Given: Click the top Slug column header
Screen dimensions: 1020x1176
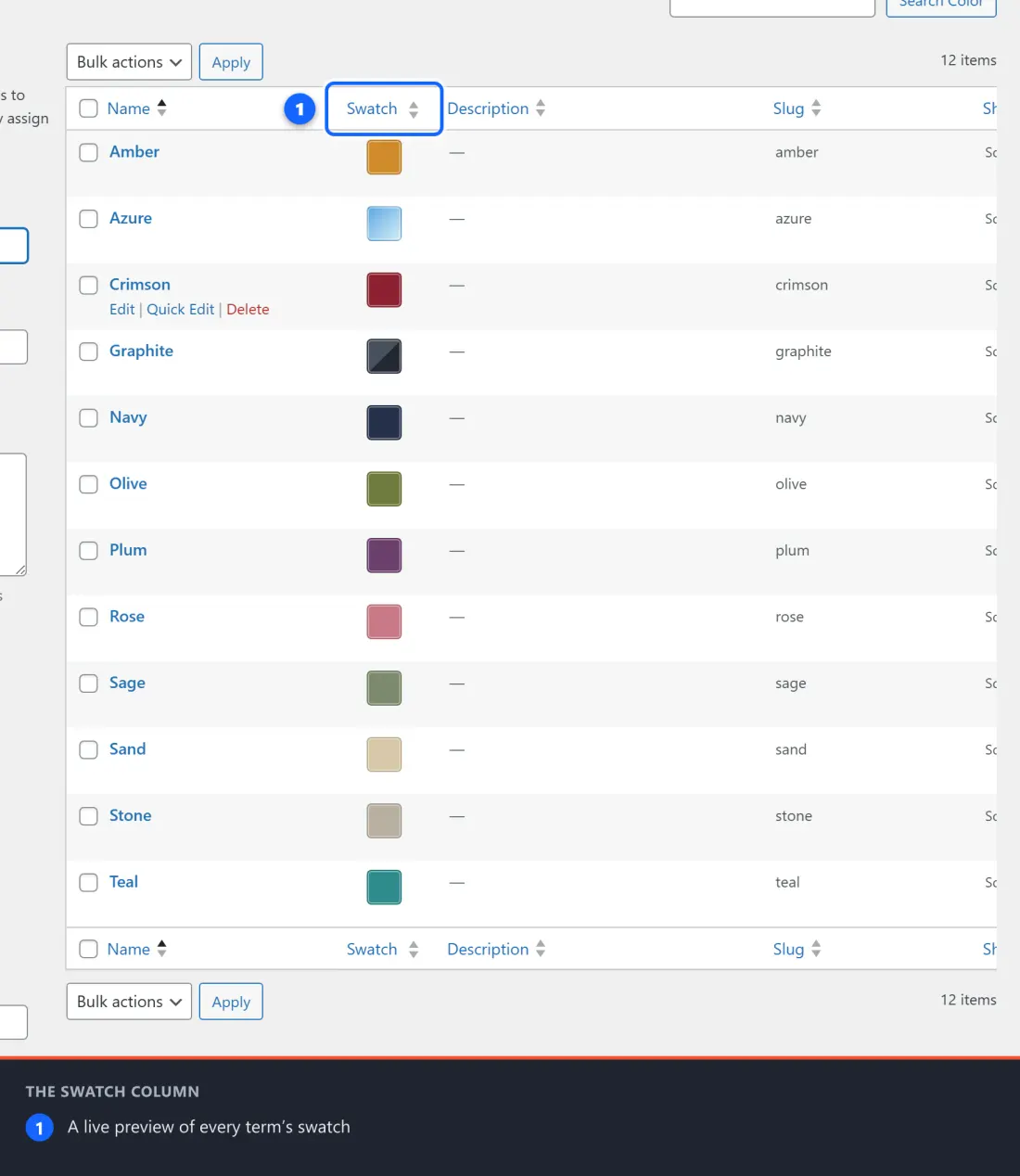Looking at the screenshot, I should (x=789, y=109).
